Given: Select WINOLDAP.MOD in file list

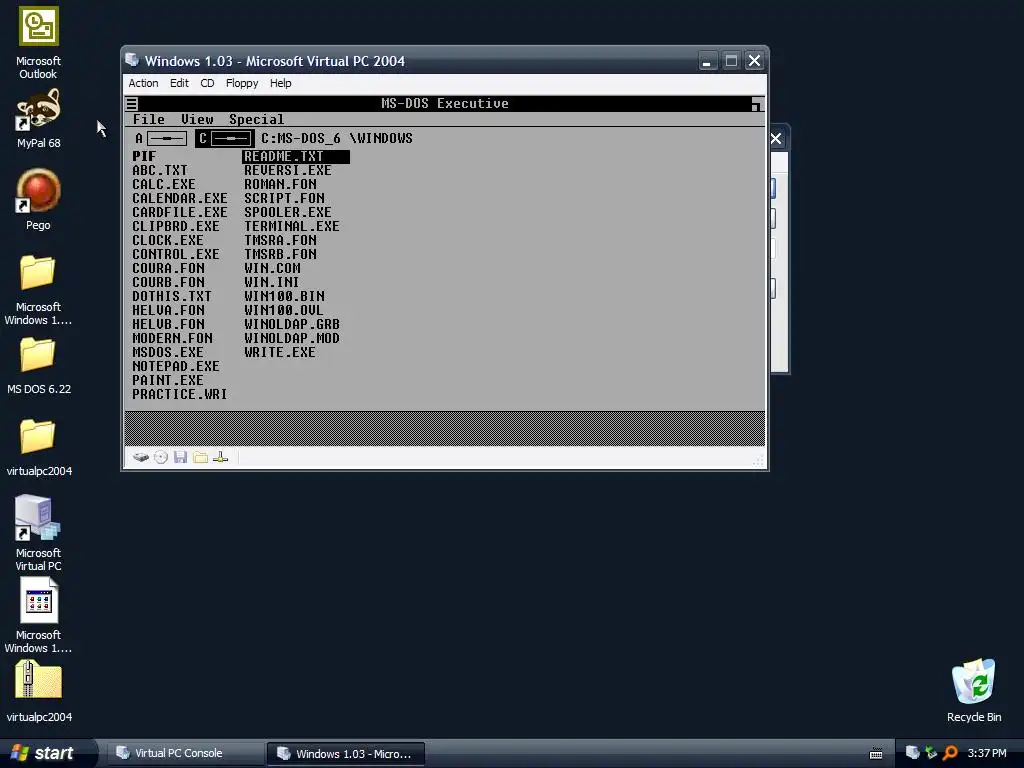Looking at the screenshot, I should coord(292,338).
